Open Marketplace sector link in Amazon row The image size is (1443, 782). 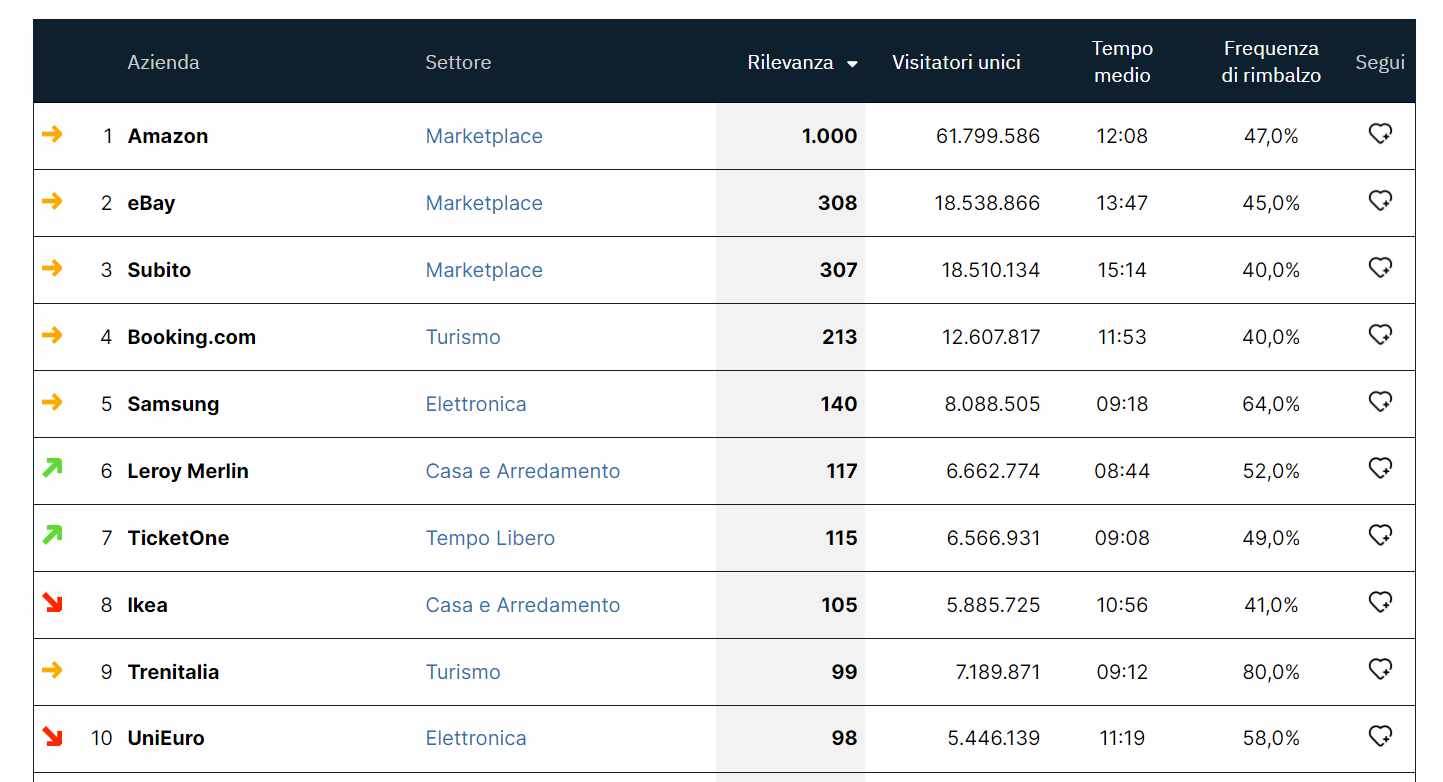coord(484,136)
